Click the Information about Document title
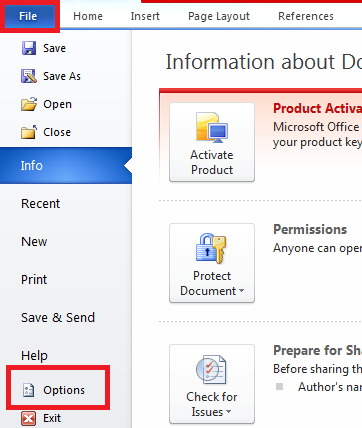Viewport: 362px width, 428px height. [264, 62]
